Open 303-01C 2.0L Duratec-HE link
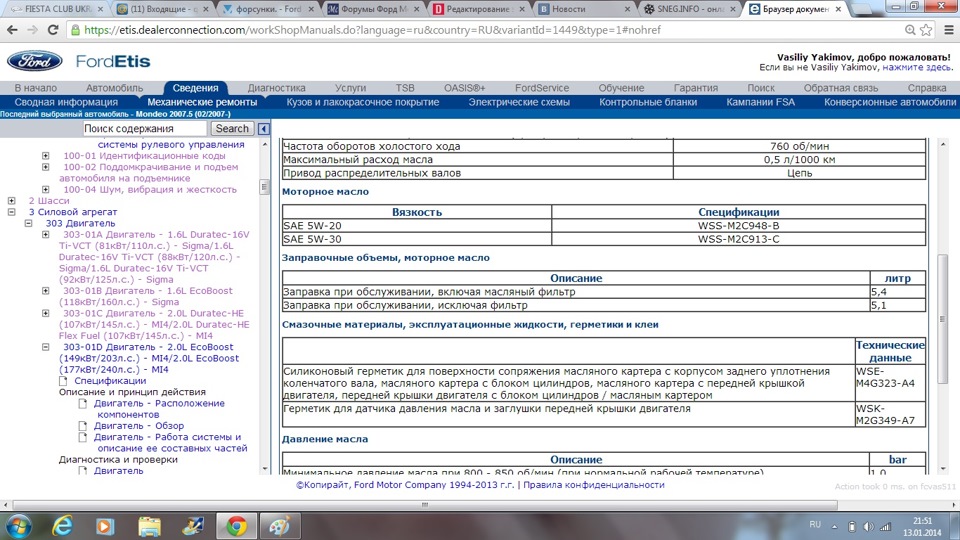Viewport: 960px width, 540px height. pyautogui.click(x=156, y=324)
